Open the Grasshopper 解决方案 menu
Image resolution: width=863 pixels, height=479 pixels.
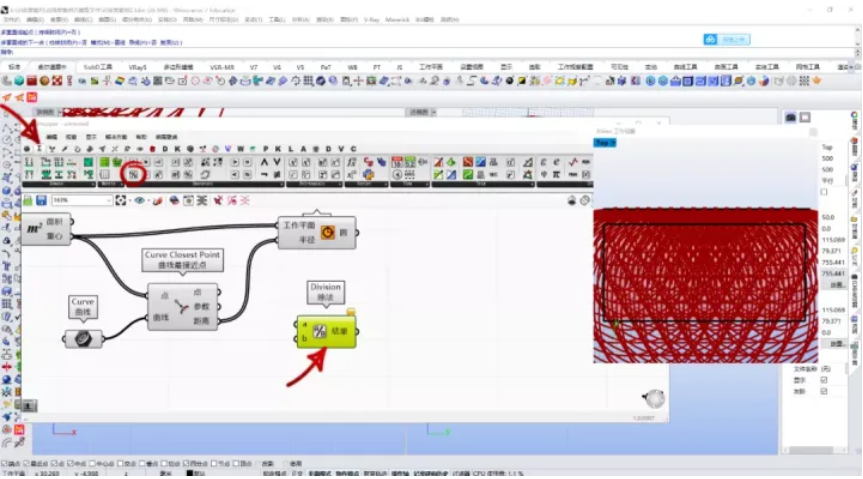[116, 137]
